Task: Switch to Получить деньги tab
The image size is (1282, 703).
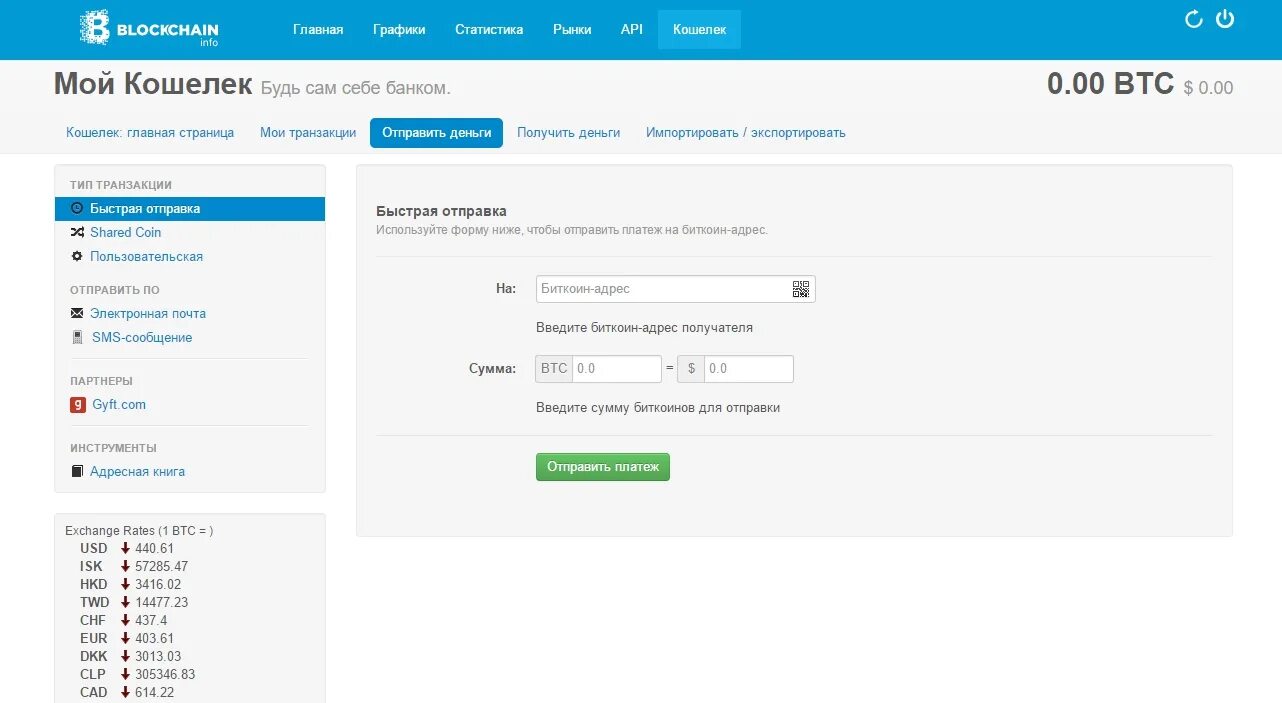Action: 568,132
